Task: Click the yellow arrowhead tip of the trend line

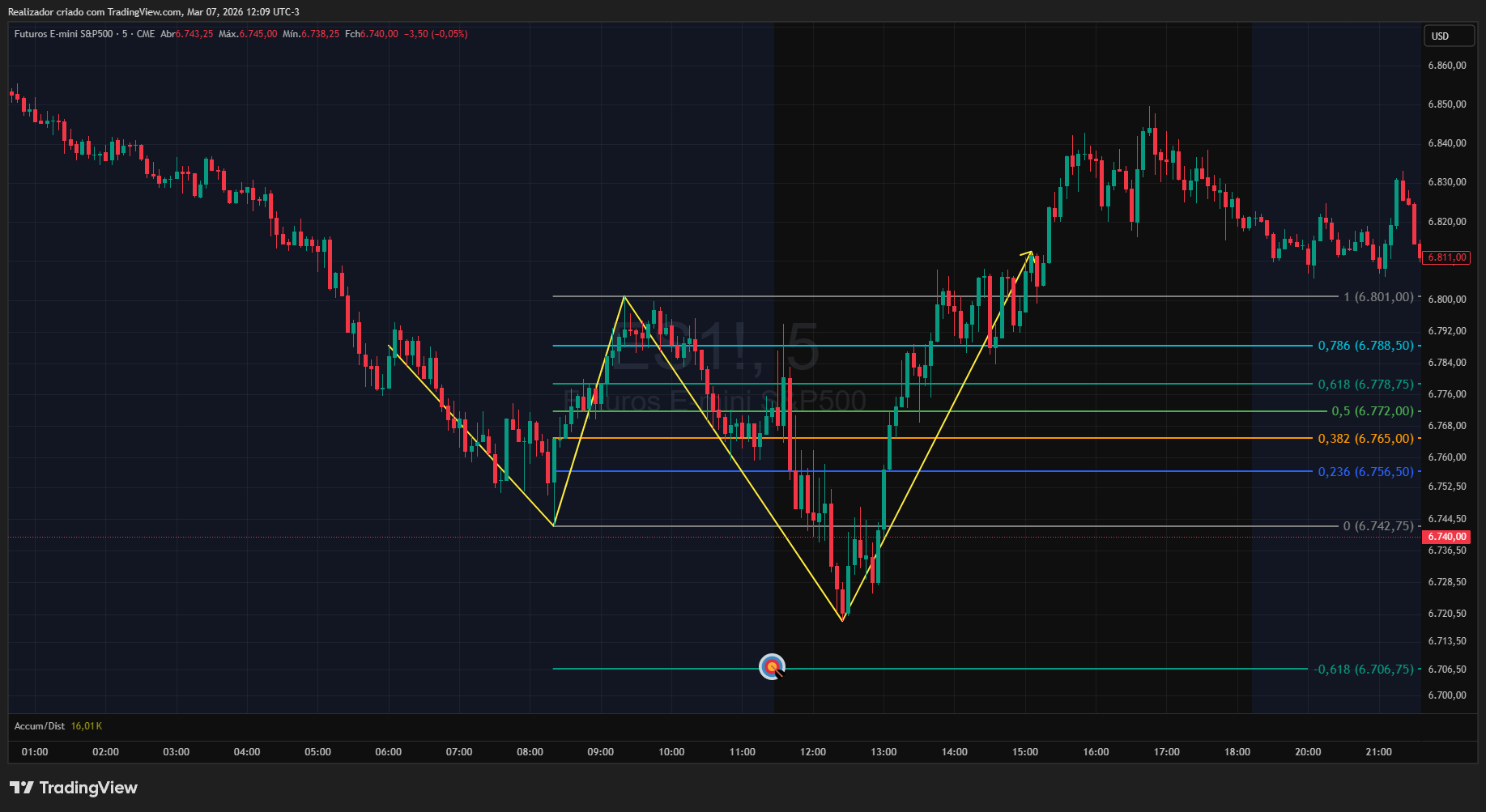Action: point(1031,253)
